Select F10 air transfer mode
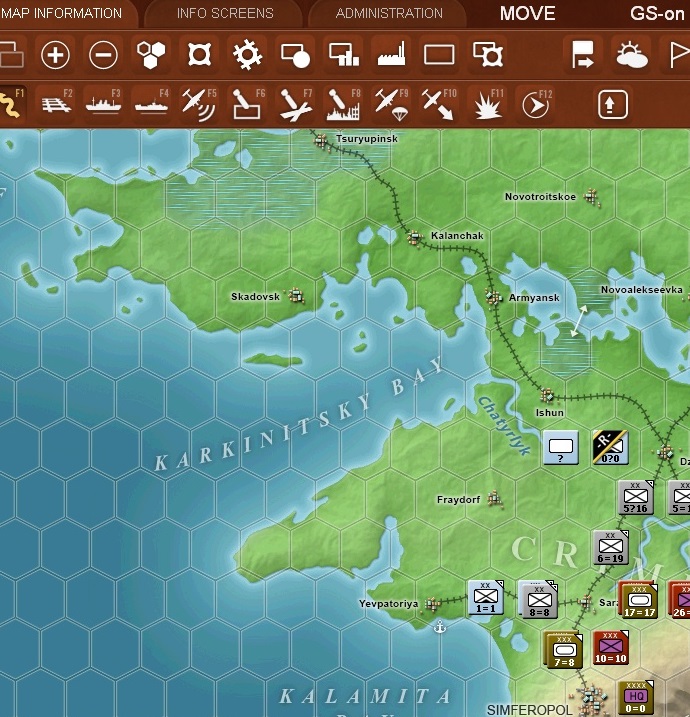The height and width of the screenshot is (717, 690). (x=439, y=104)
